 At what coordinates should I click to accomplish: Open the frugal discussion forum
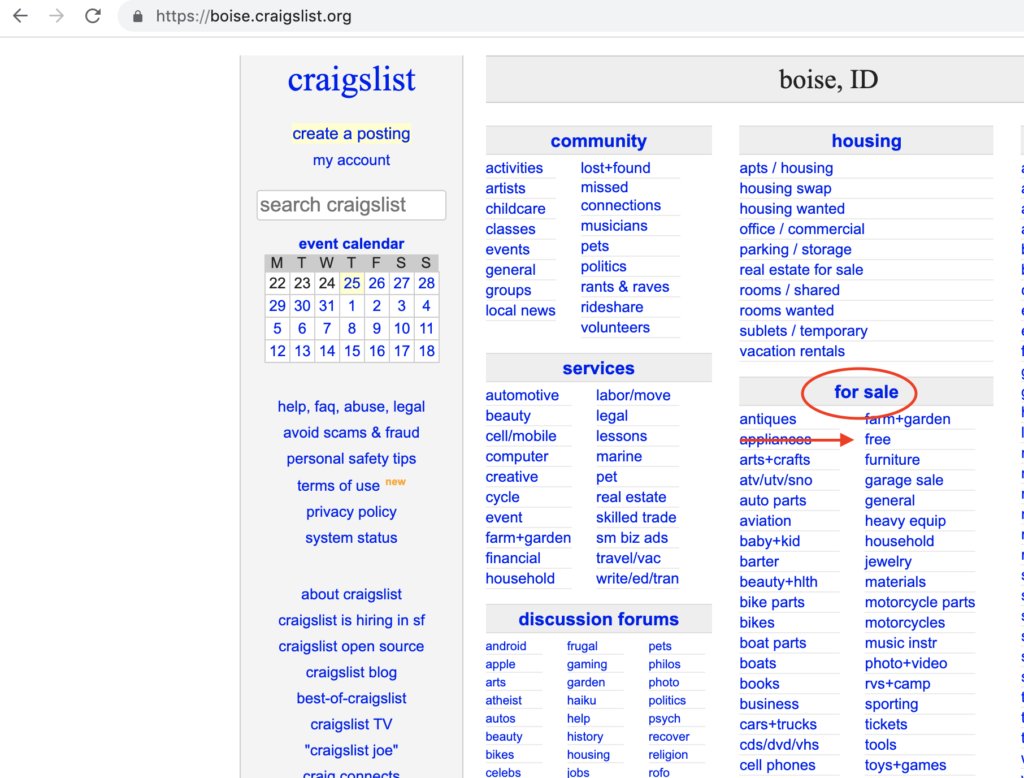click(x=582, y=646)
